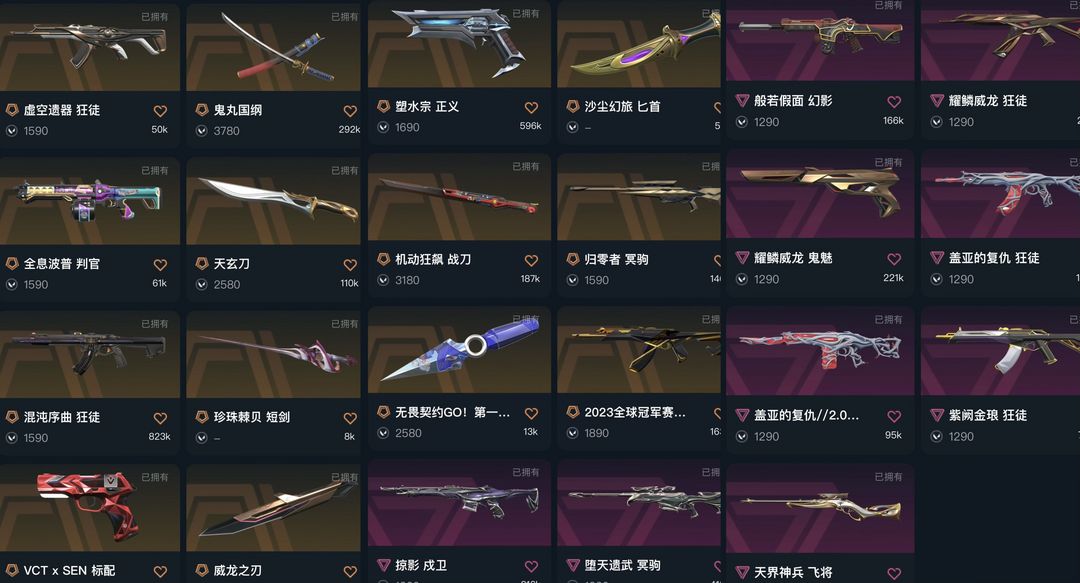Click the tier badge icon next to 珍珠棘贝 短剑
The height and width of the screenshot is (583, 1080).
[202, 416]
